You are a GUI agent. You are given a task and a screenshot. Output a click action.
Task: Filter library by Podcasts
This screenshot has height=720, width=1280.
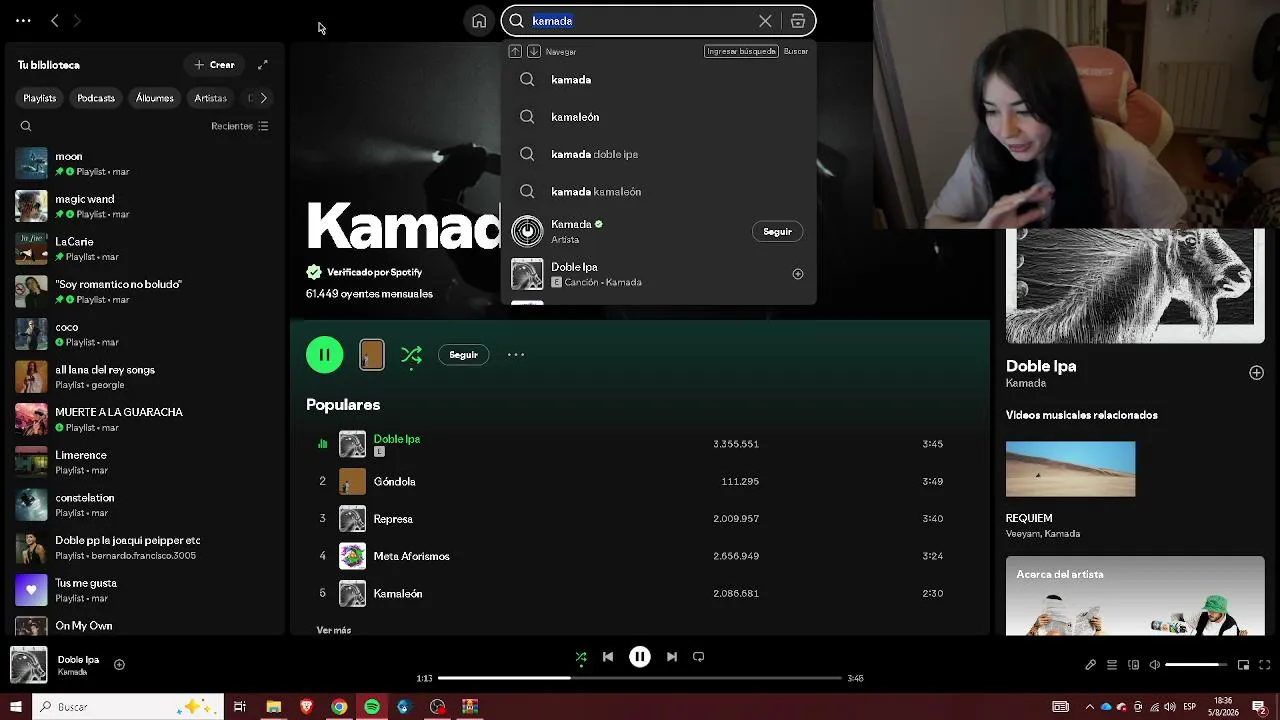pos(96,98)
